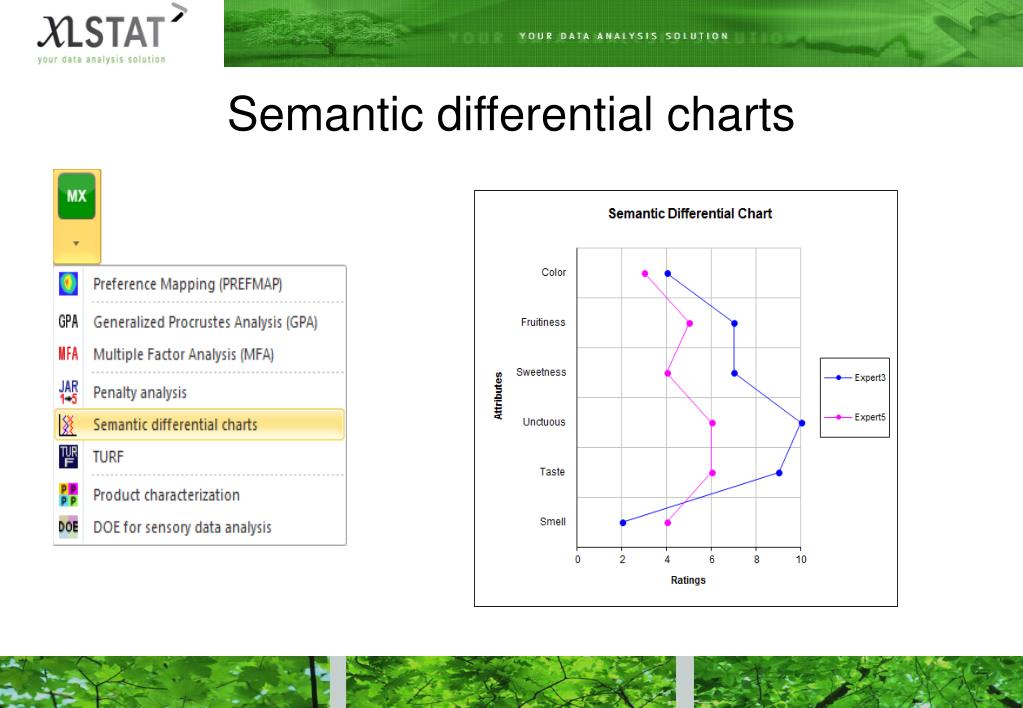The height and width of the screenshot is (708, 1023).
Task: Click the green MX button icon
Action: tap(76, 196)
